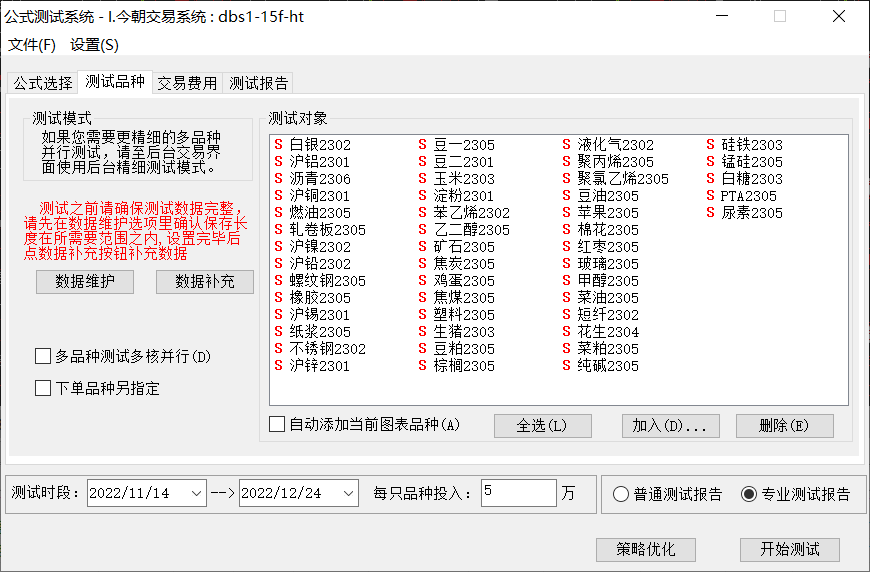870x572 pixels.
Task: Click the S icon beside 硅铁2303
Action: click(710, 145)
